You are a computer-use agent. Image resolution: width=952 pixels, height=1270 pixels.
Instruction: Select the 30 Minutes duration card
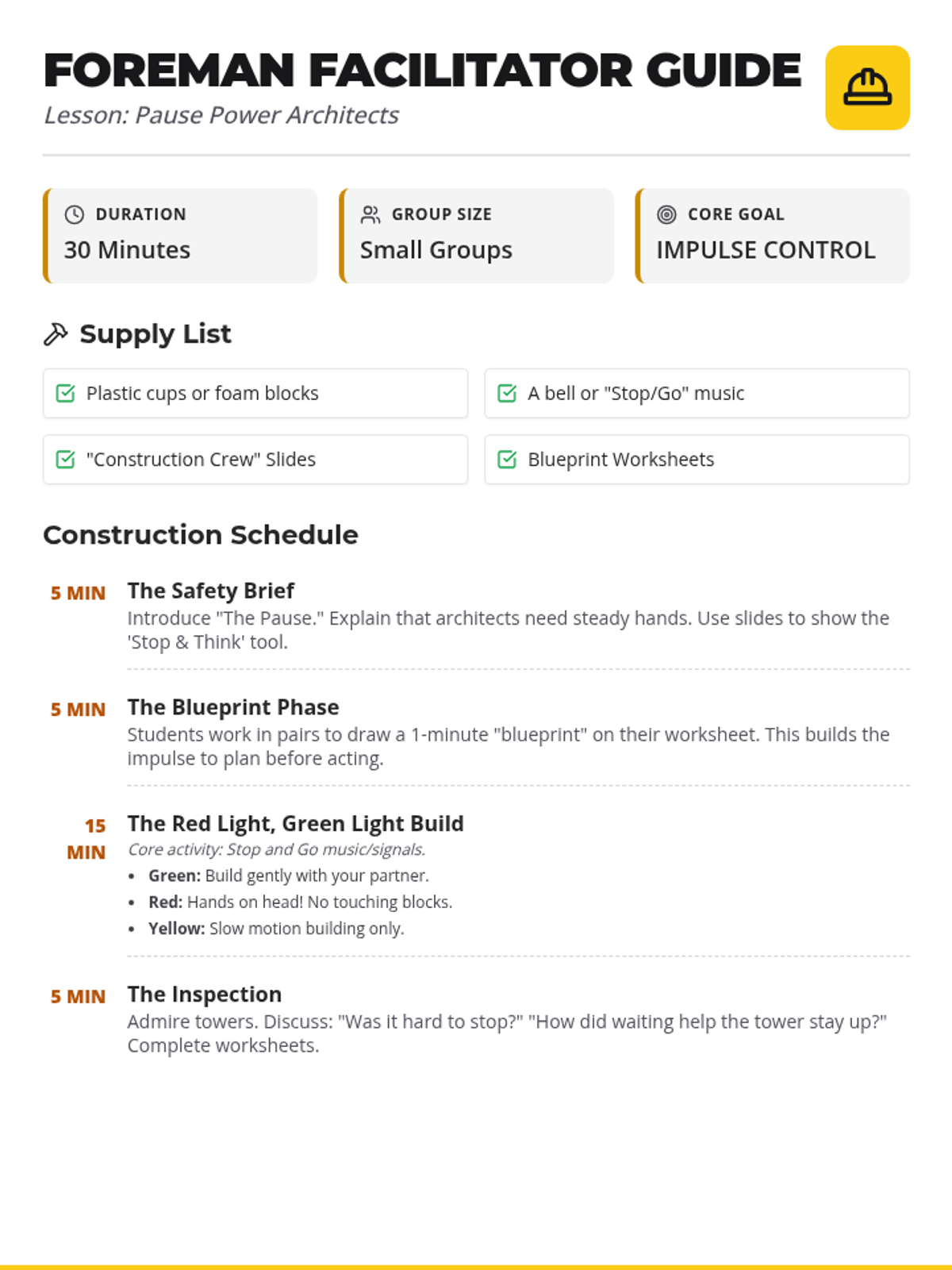point(180,236)
